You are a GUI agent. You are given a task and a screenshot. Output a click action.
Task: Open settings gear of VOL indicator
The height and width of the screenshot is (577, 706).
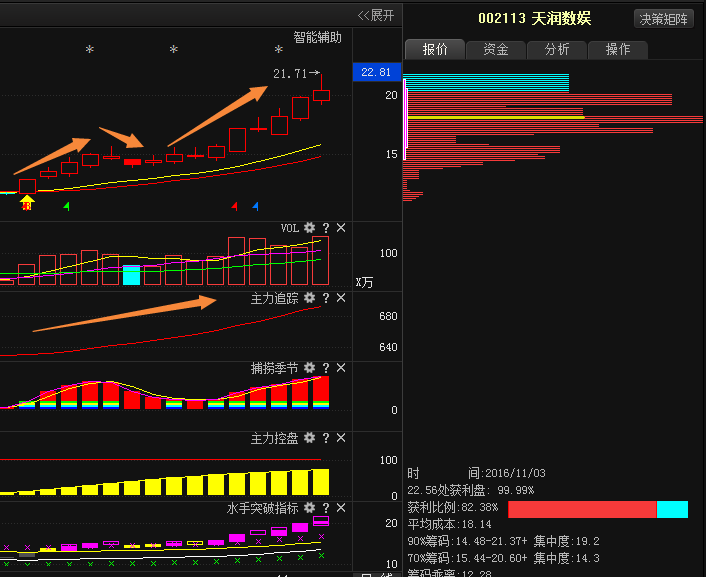point(309,228)
